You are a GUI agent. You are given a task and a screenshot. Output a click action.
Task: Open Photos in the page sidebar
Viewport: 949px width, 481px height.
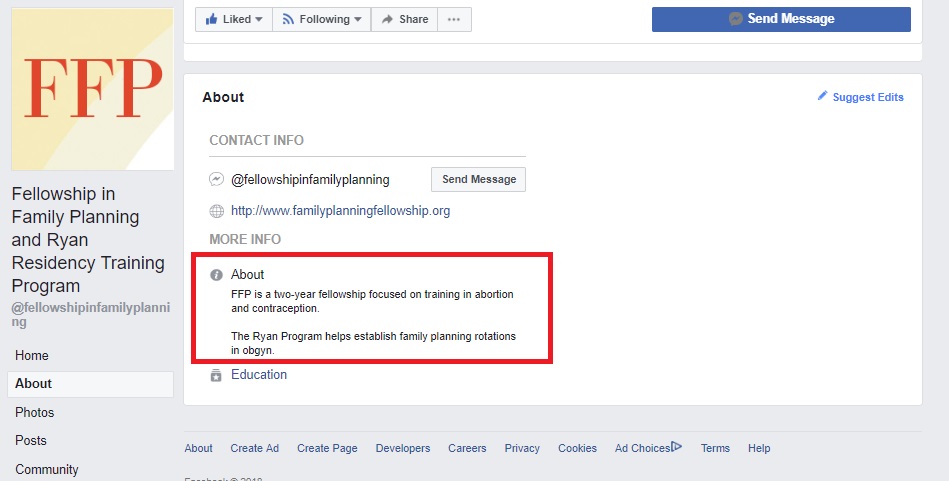[x=34, y=412]
